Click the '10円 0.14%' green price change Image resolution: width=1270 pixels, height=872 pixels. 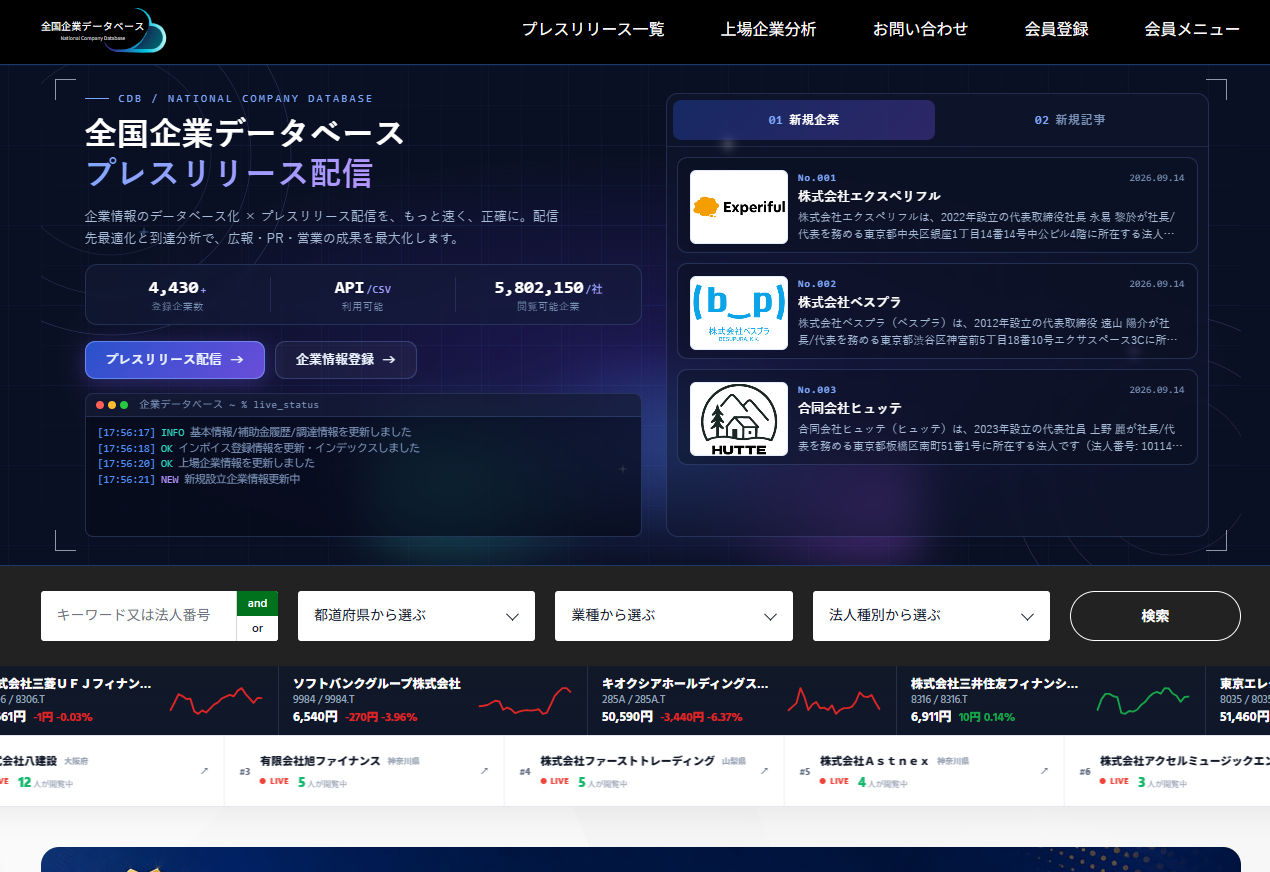pos(986,717)
